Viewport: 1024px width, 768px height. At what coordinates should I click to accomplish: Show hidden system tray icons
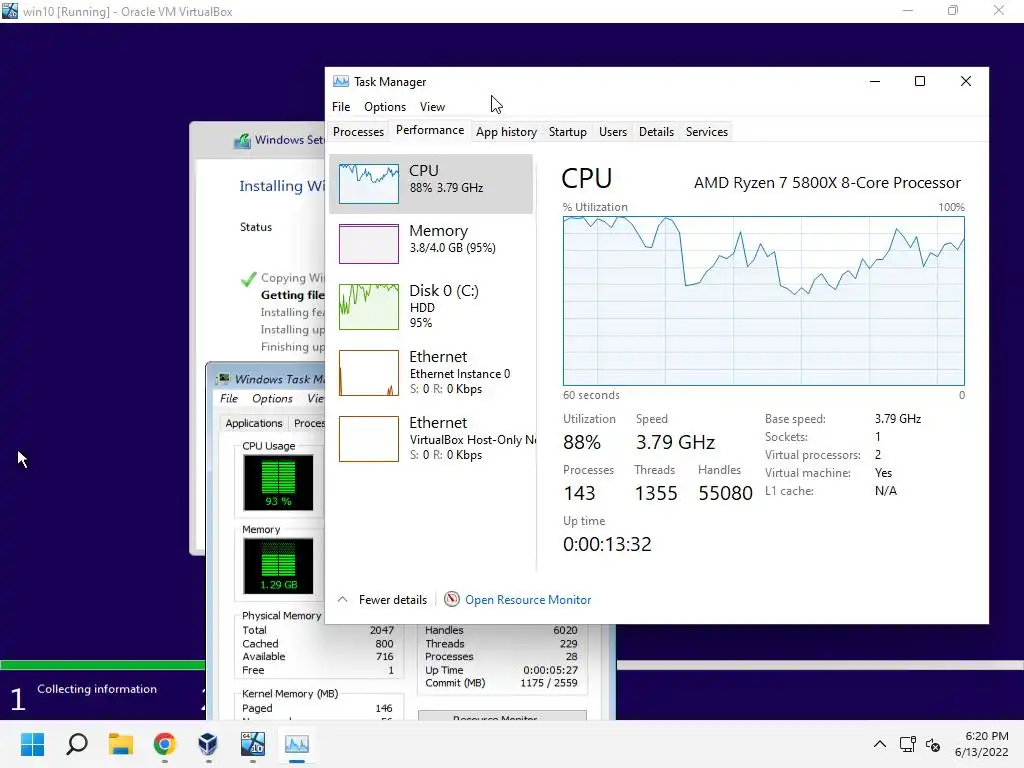880,744
